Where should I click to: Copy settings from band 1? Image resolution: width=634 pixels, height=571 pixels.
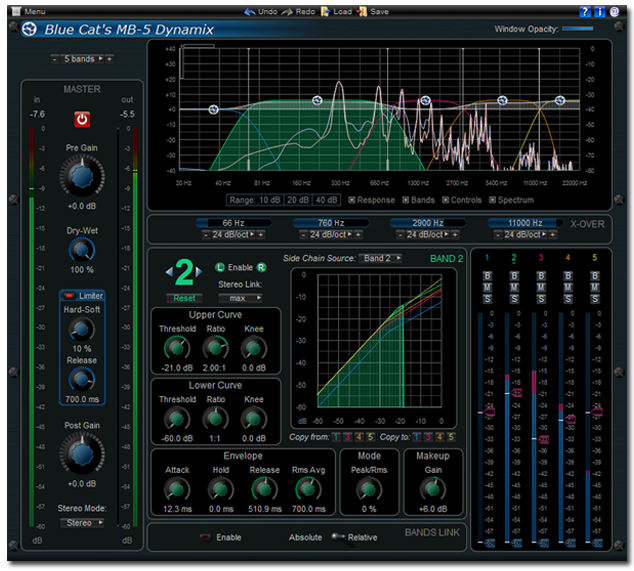336,437
